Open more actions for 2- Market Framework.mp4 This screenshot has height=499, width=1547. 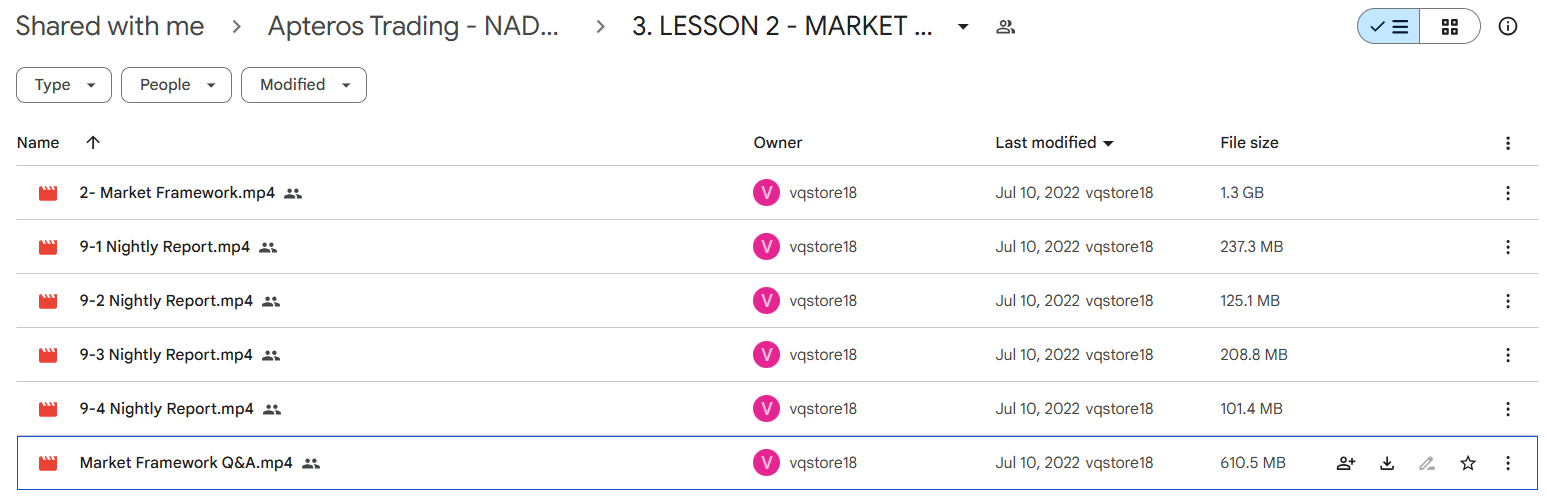tap(1508, 193)
